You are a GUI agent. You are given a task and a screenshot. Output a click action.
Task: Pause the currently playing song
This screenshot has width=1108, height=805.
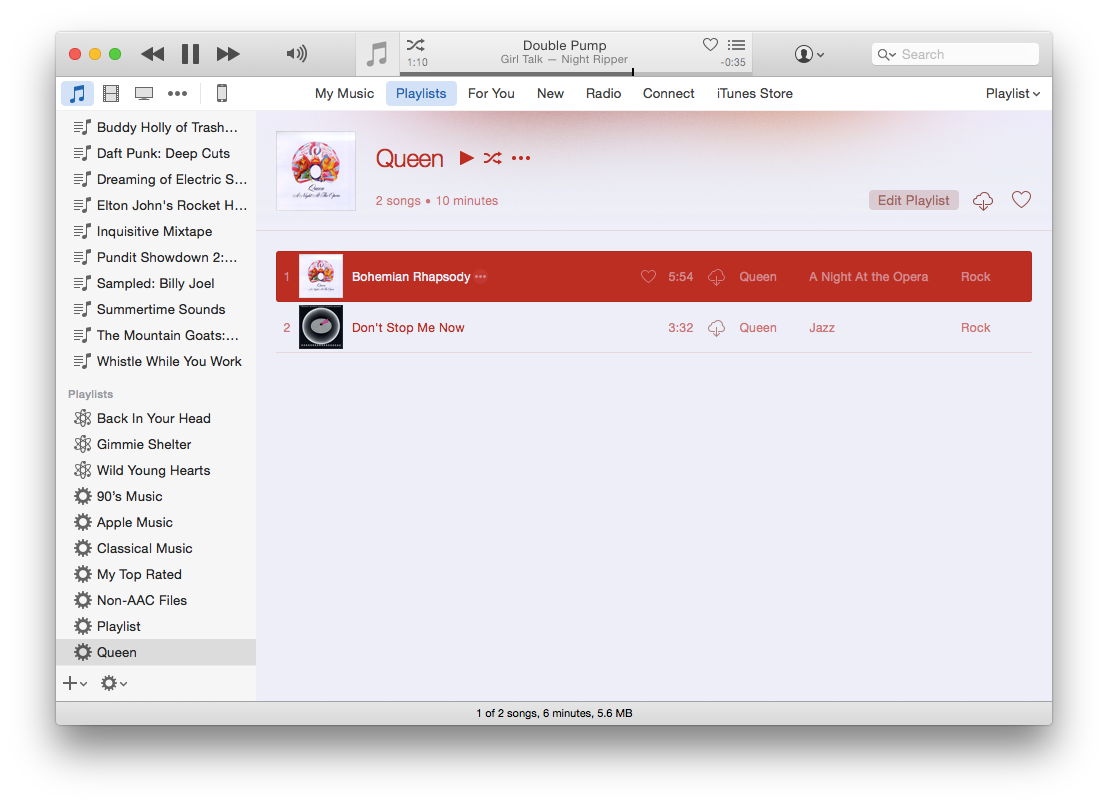190,54
